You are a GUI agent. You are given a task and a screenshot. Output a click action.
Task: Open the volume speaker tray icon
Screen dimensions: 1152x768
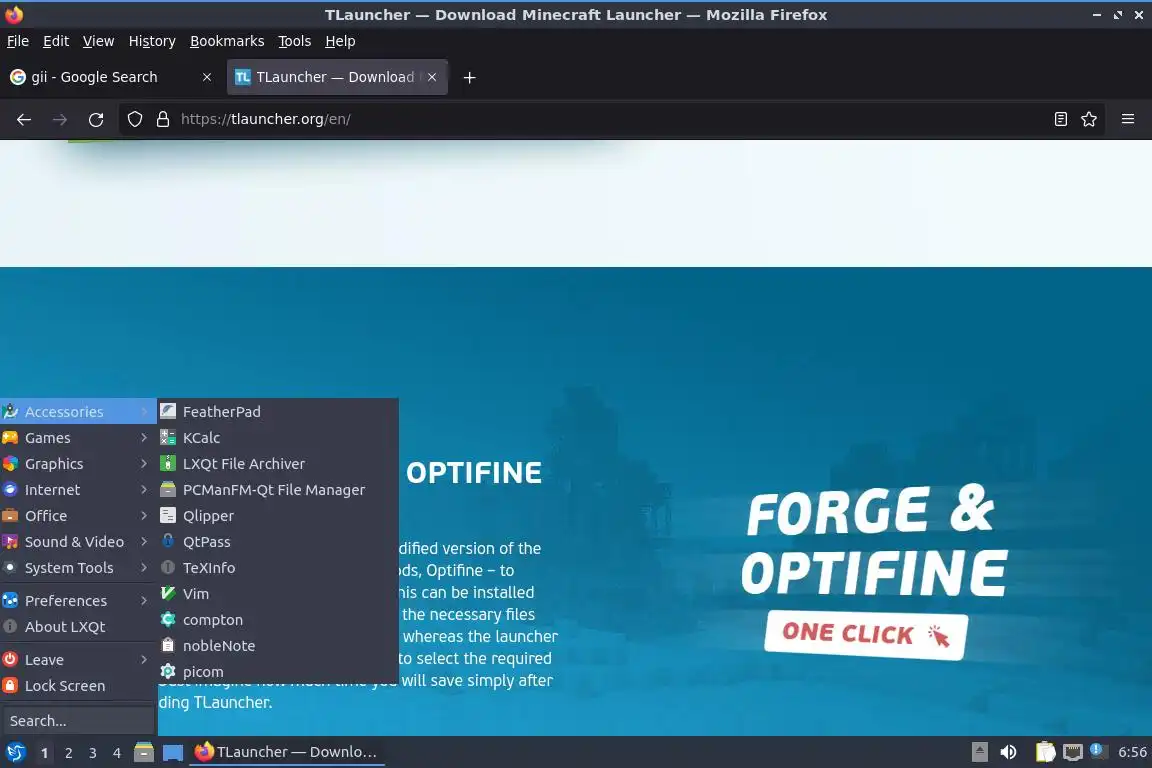pos(1008,752)
